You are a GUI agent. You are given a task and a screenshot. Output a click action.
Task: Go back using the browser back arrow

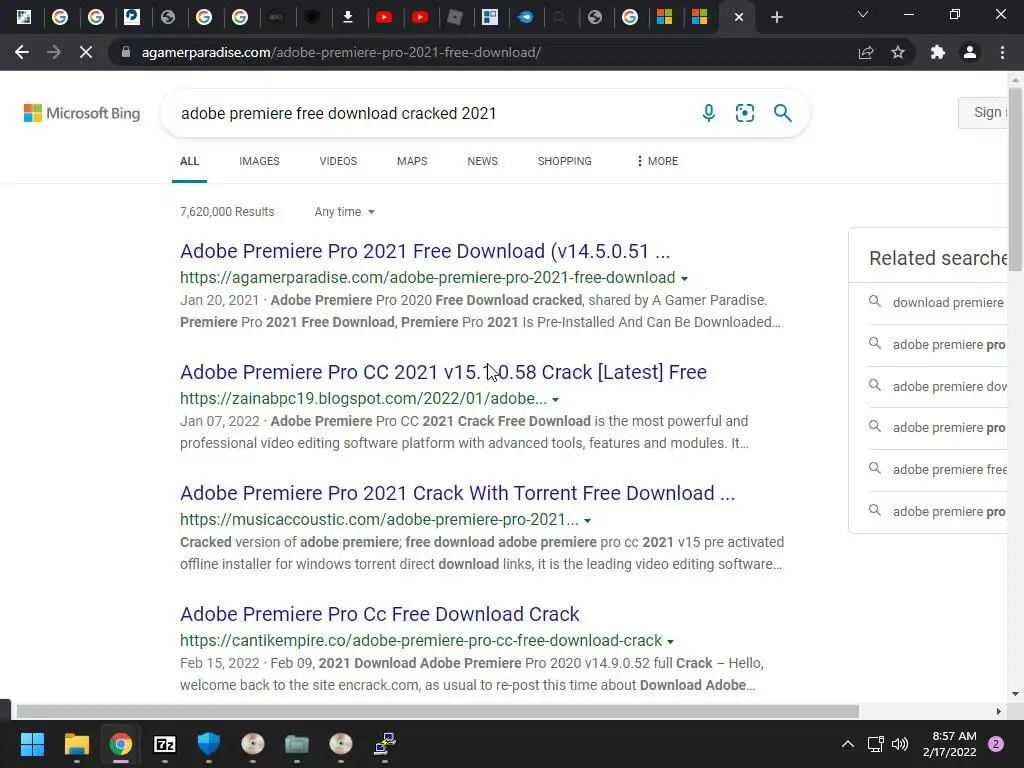[22, 52]
